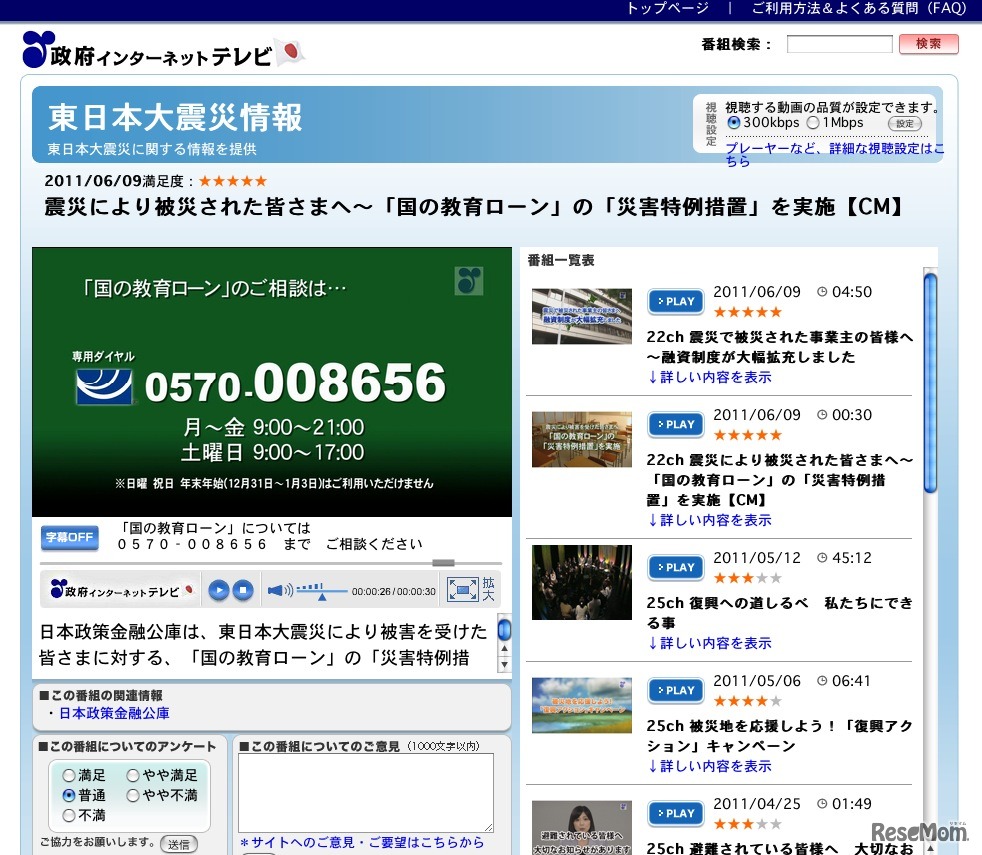Click inside the 番組検索 search input field
Image resolution: width=982 pixels, height=855 pixels.
838,43
